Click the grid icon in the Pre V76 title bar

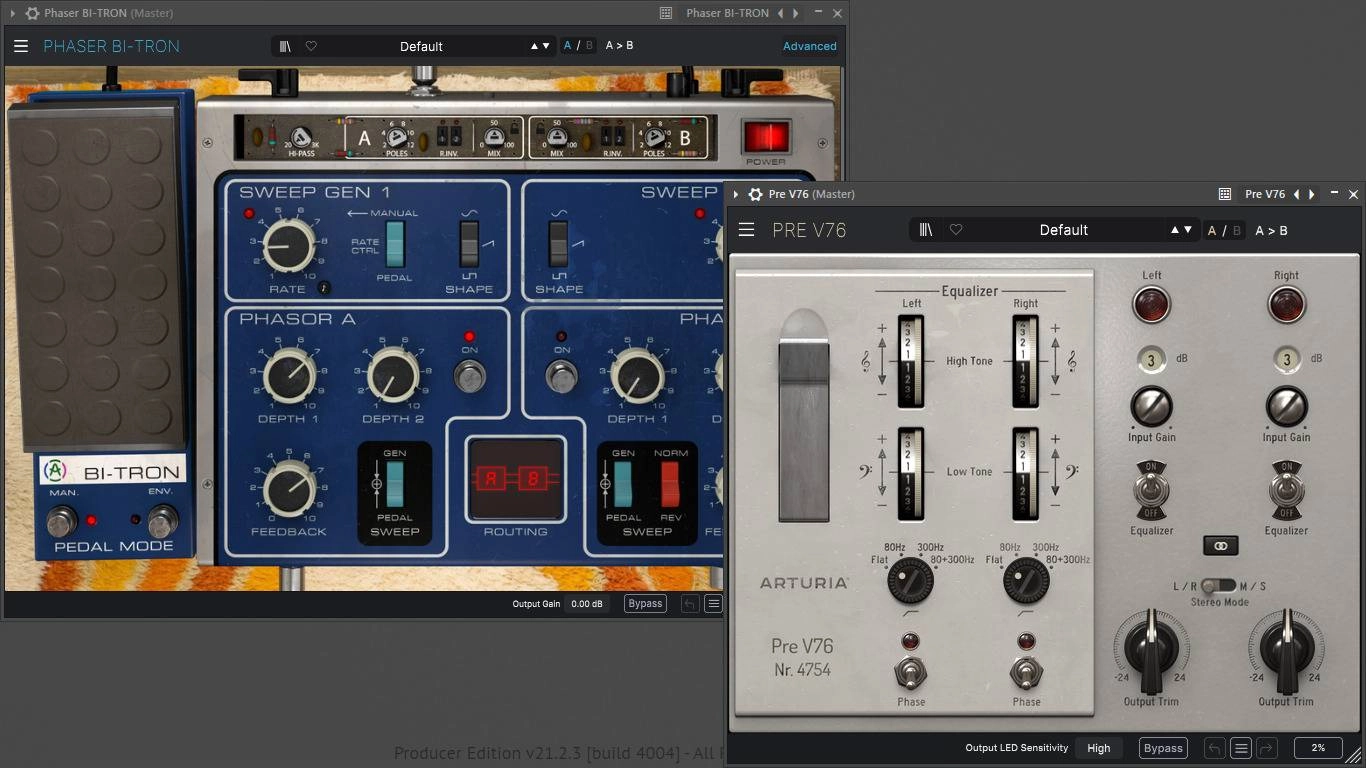pos(1225,194)
